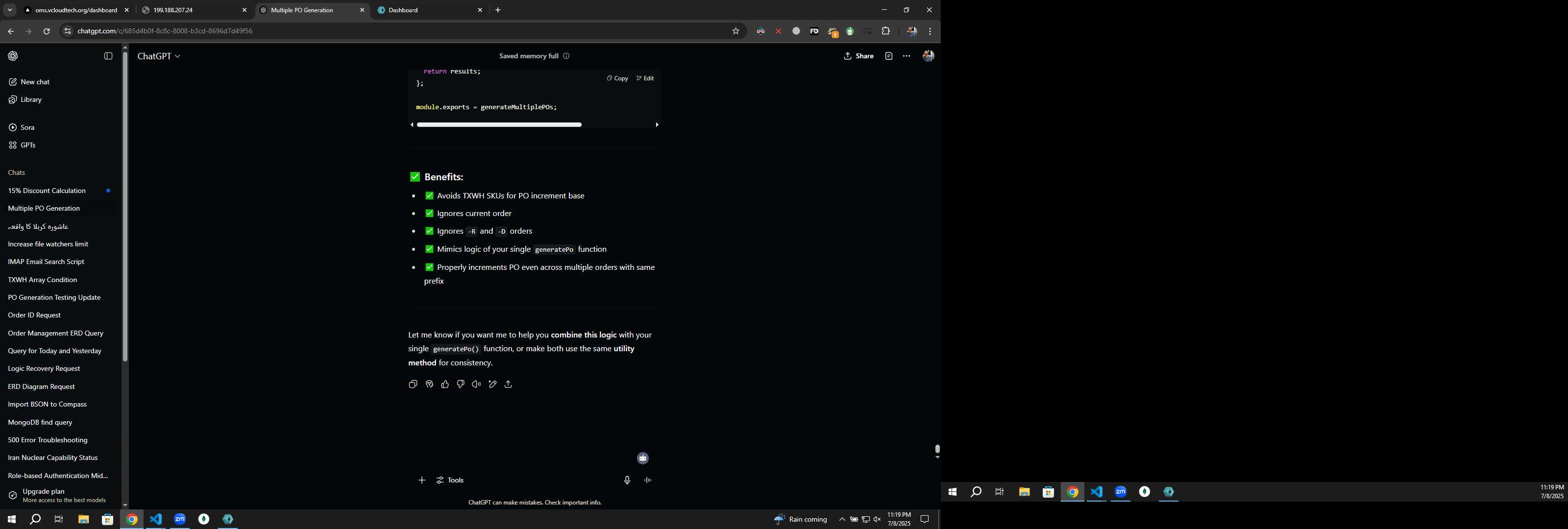Image resolution: width=1568 pixels, height=529 pixels.
Task: Click the Saved memory full info icon
Action: tap(566, 56)
